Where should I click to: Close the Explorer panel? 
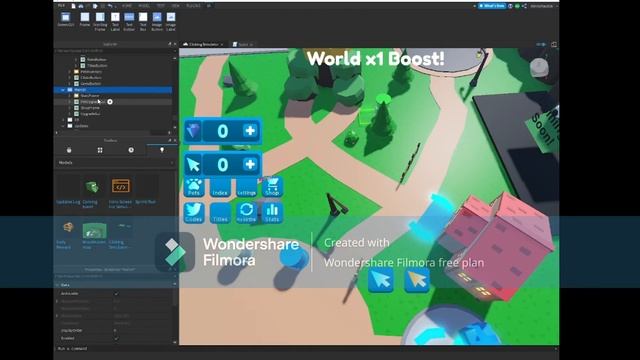pyautogui.click(x=175, y=44)
